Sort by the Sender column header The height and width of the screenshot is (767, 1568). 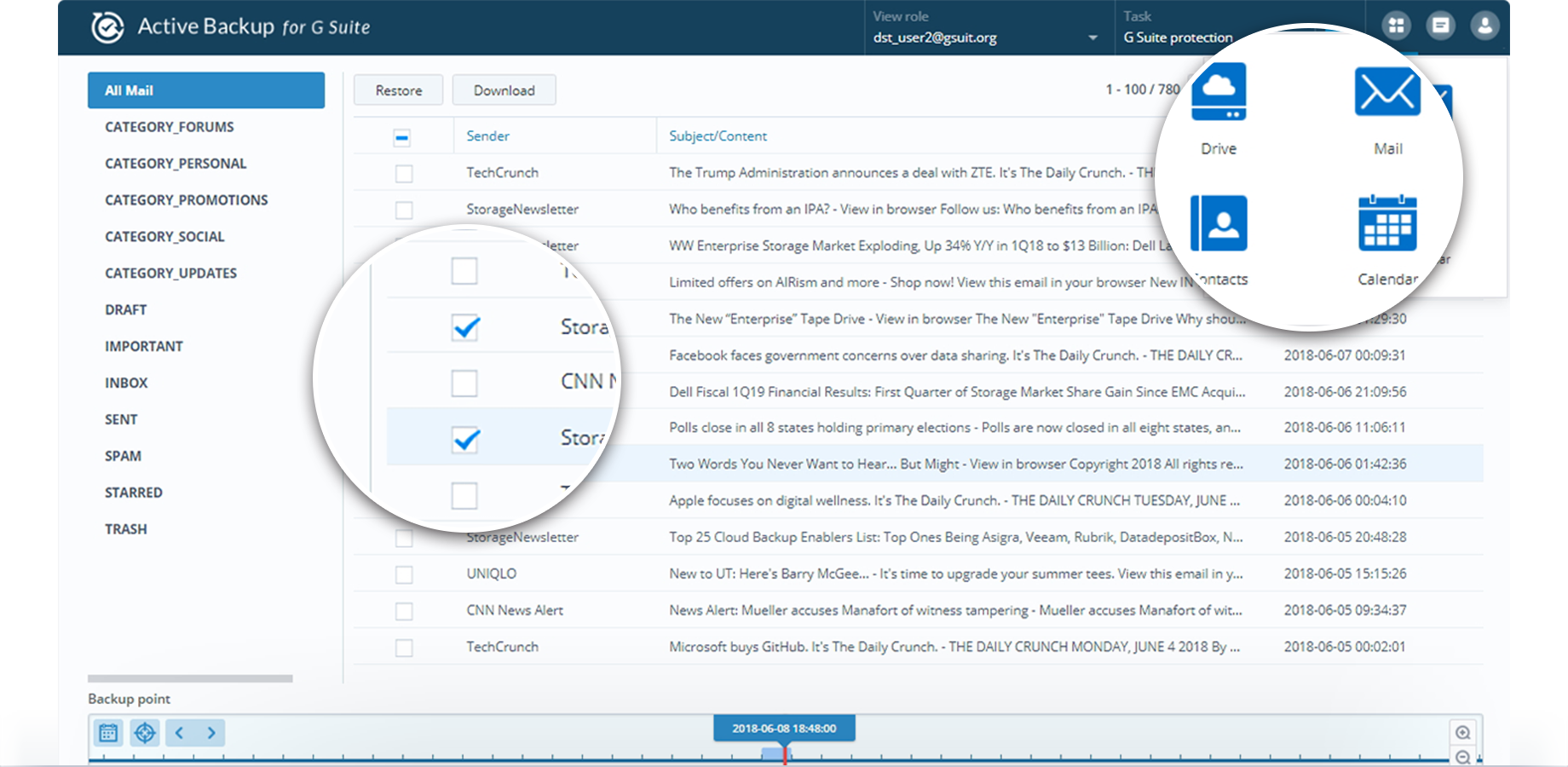coord(487,136)
